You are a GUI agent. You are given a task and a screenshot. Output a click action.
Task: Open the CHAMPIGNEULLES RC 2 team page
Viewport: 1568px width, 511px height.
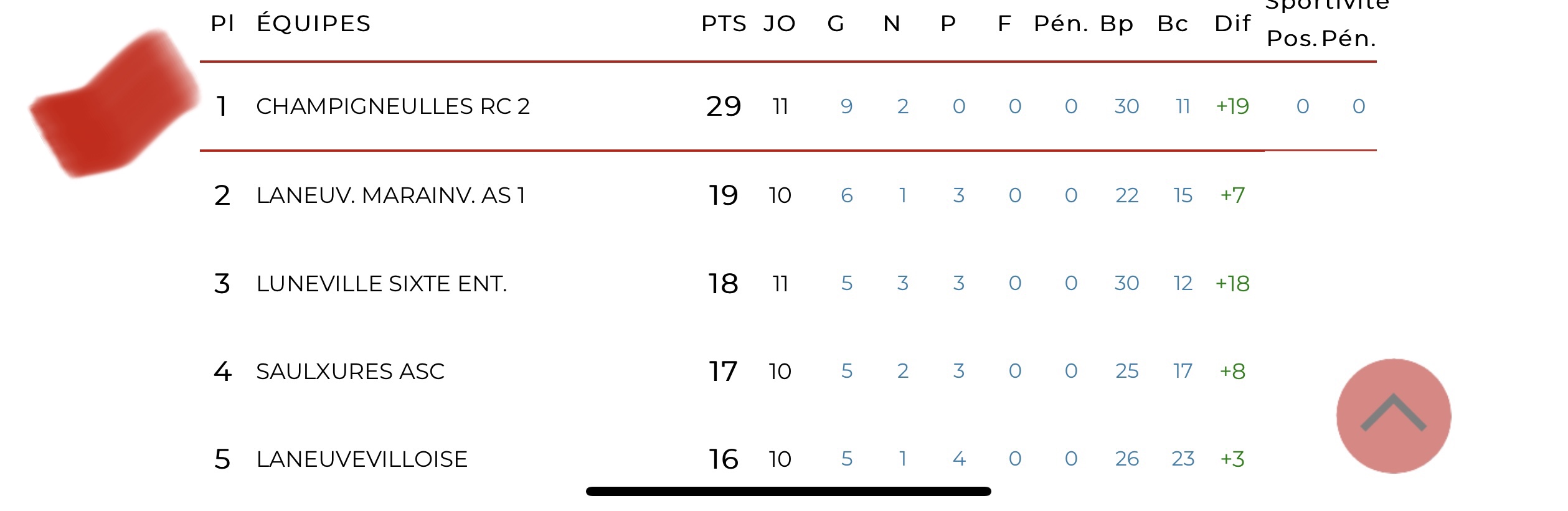392,106
